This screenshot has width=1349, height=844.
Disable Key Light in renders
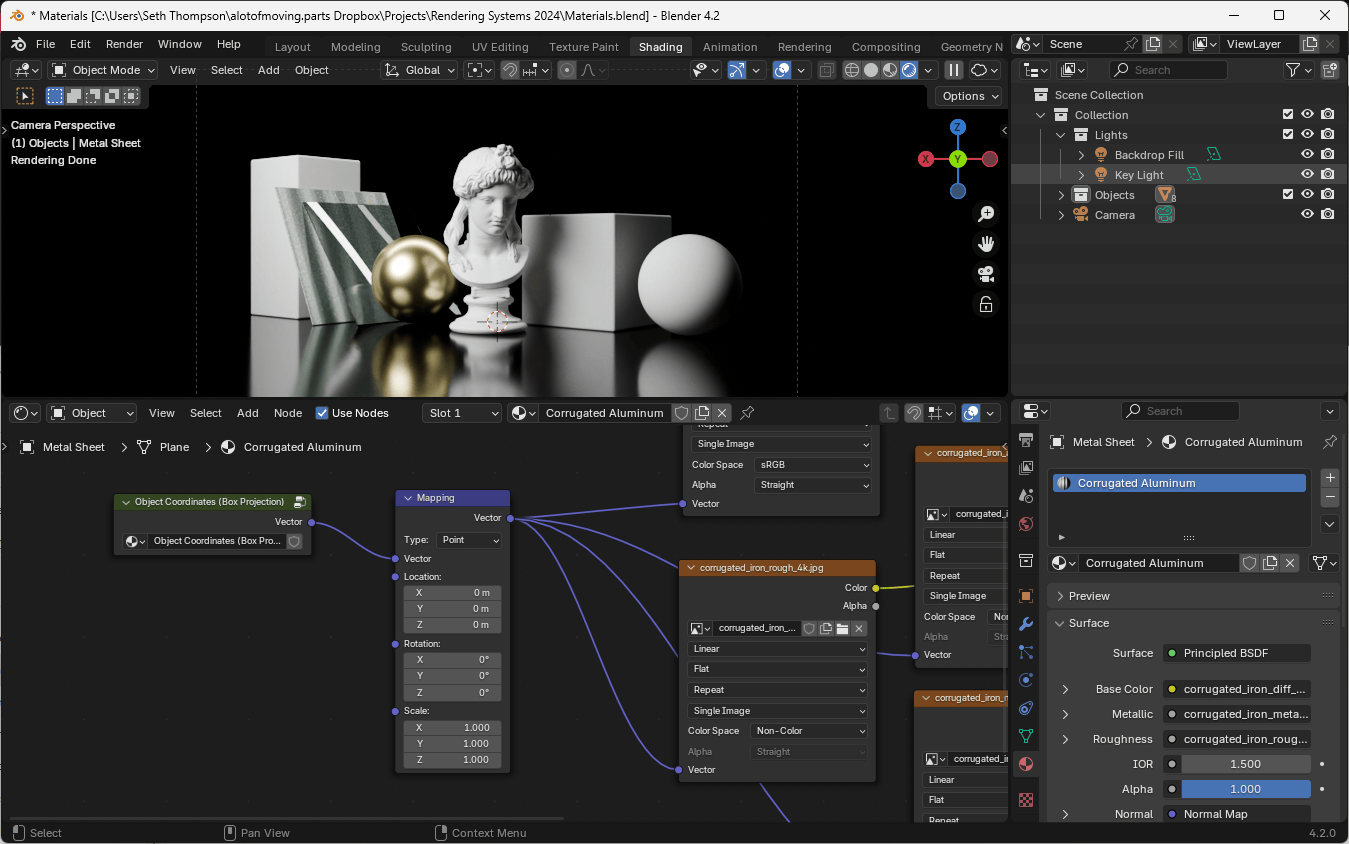(1327, 175)
